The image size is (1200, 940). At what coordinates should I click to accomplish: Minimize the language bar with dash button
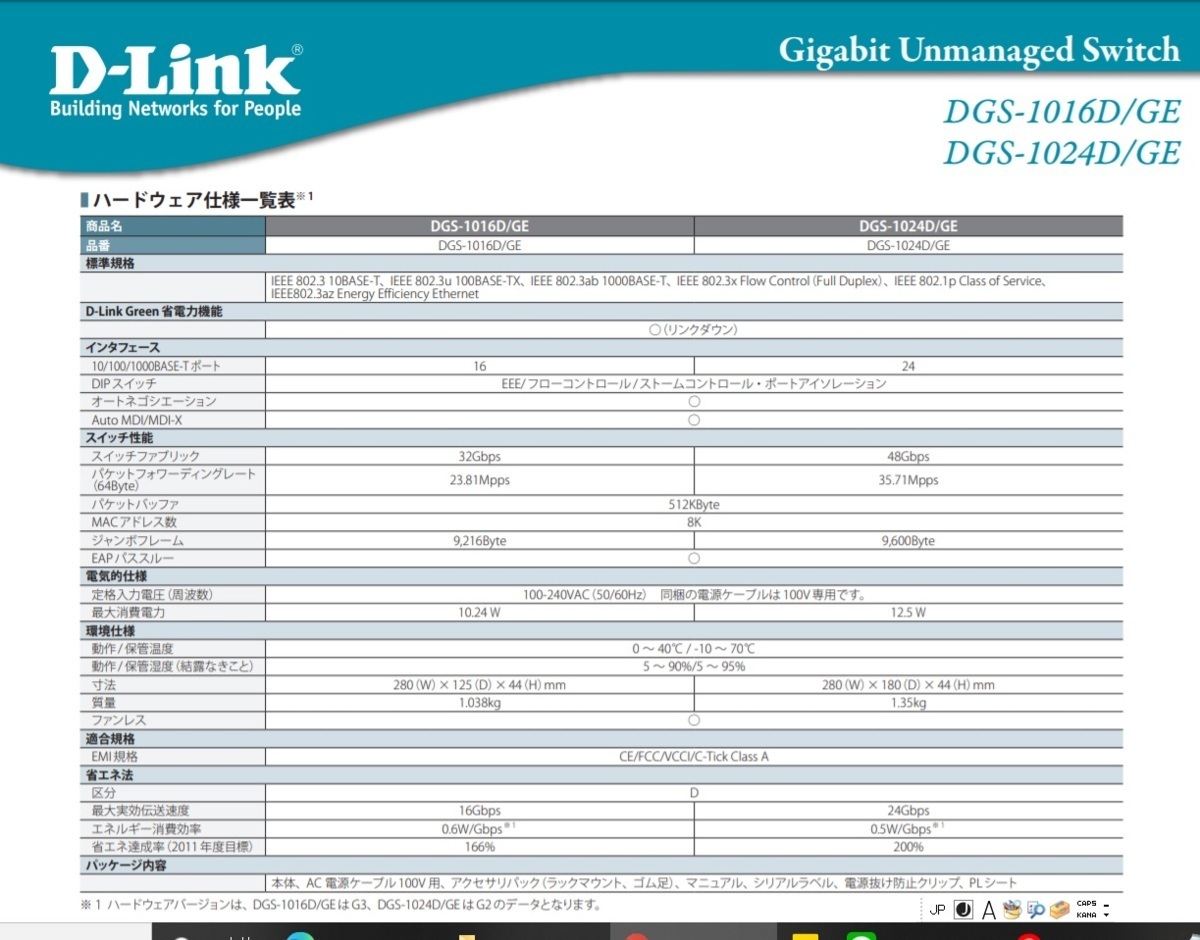[x=1106, y=905]
